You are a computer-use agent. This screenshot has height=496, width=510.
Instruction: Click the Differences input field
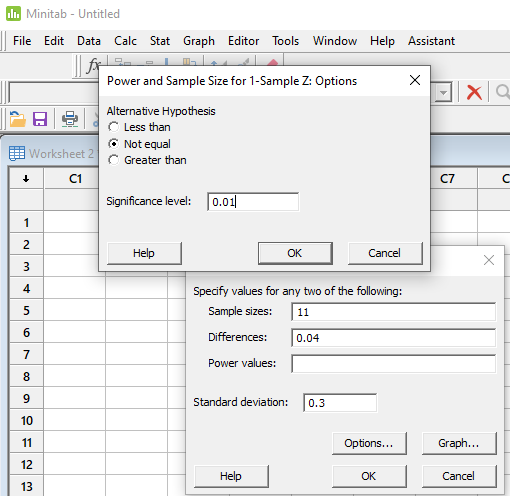[x=393, y=338]
